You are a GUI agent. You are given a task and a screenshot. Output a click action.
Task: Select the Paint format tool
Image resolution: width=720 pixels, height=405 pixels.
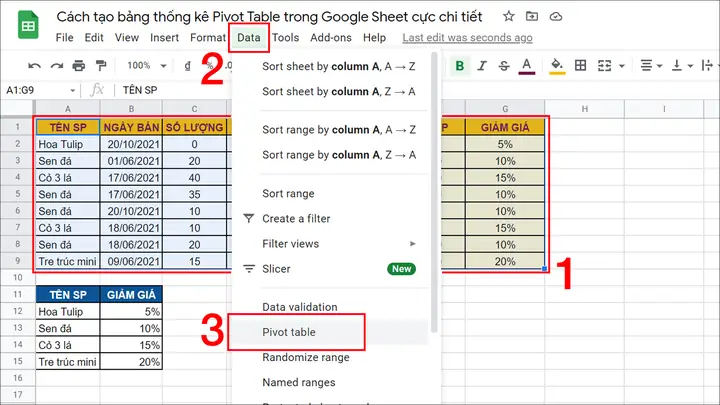coord(101,66)
